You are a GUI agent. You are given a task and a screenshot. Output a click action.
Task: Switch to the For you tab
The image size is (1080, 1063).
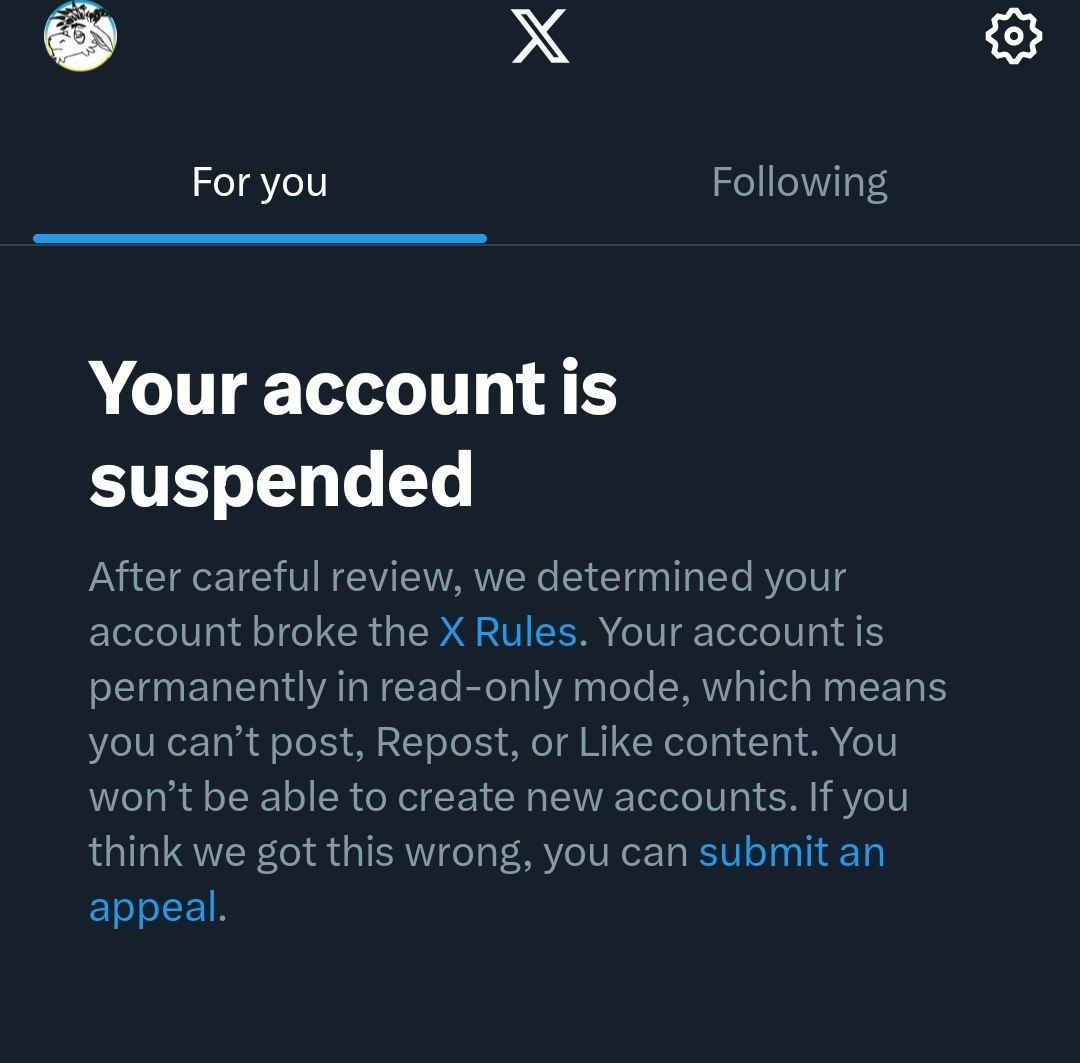pos(259,183)
